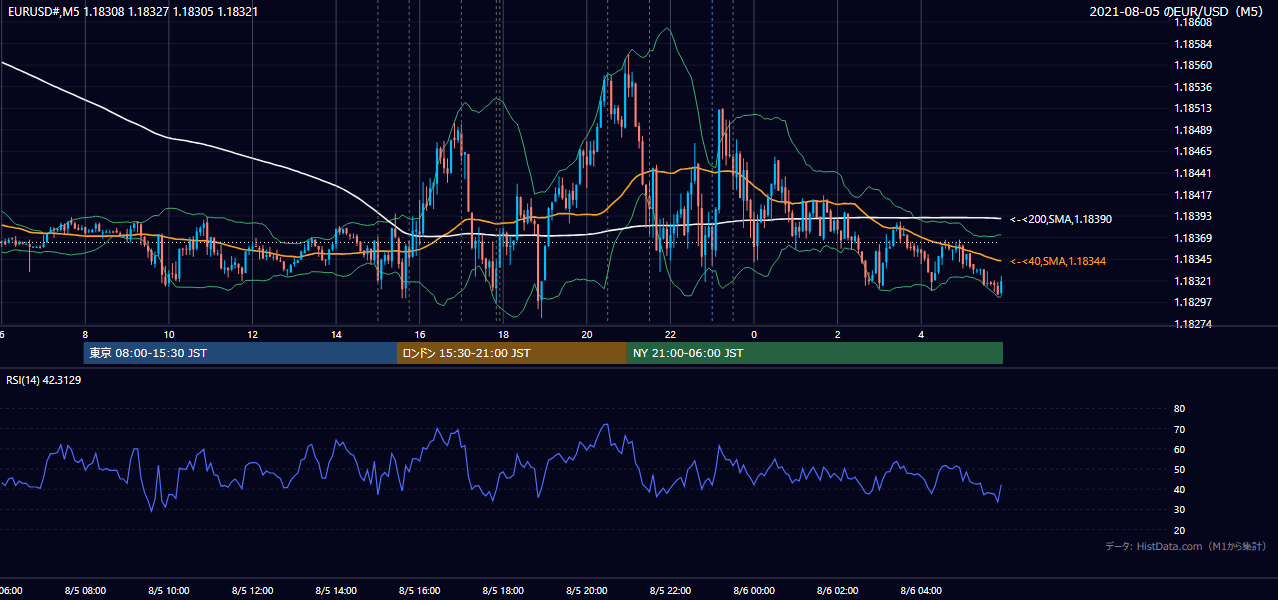
Task: Click the 1.18441 price axis label
Action: pyautogui.click(x=1194, y=173)
